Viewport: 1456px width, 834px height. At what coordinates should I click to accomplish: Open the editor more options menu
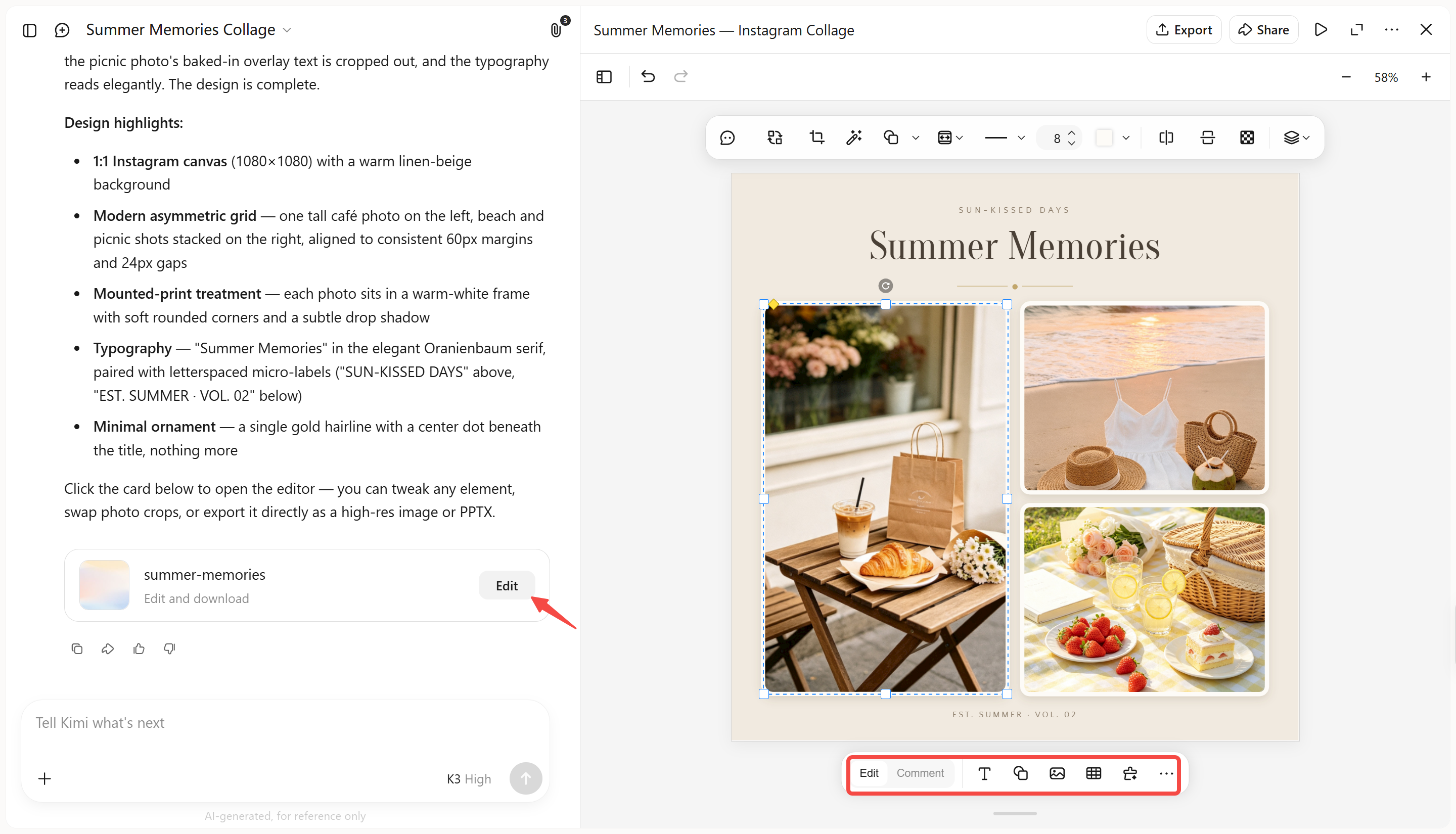coord(1391,30)
